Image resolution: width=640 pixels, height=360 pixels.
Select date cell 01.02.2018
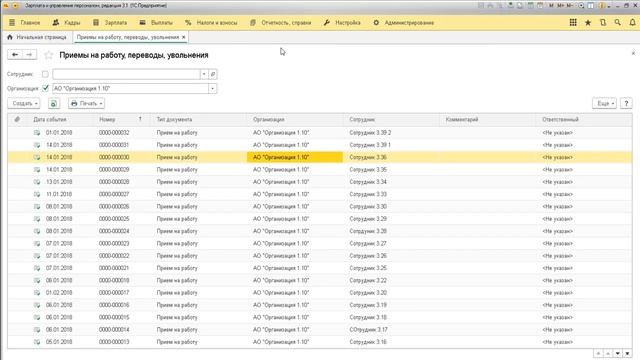tap(59, 293)
